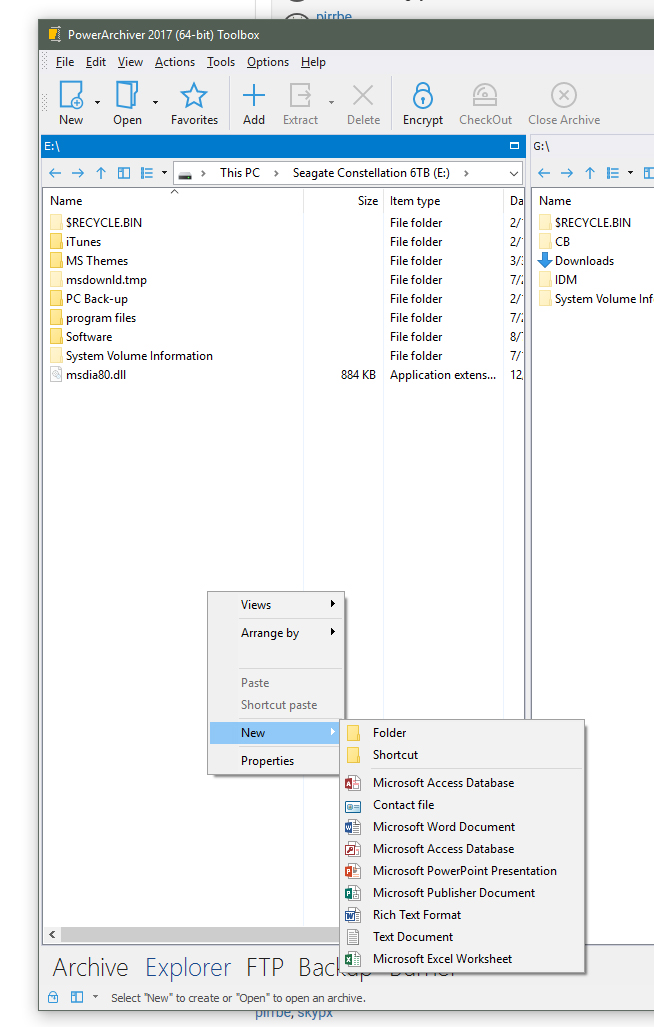The height and width of the screenshot is (1027, 654).
Task: Open Favorites star icon
Action: (194, 96)
